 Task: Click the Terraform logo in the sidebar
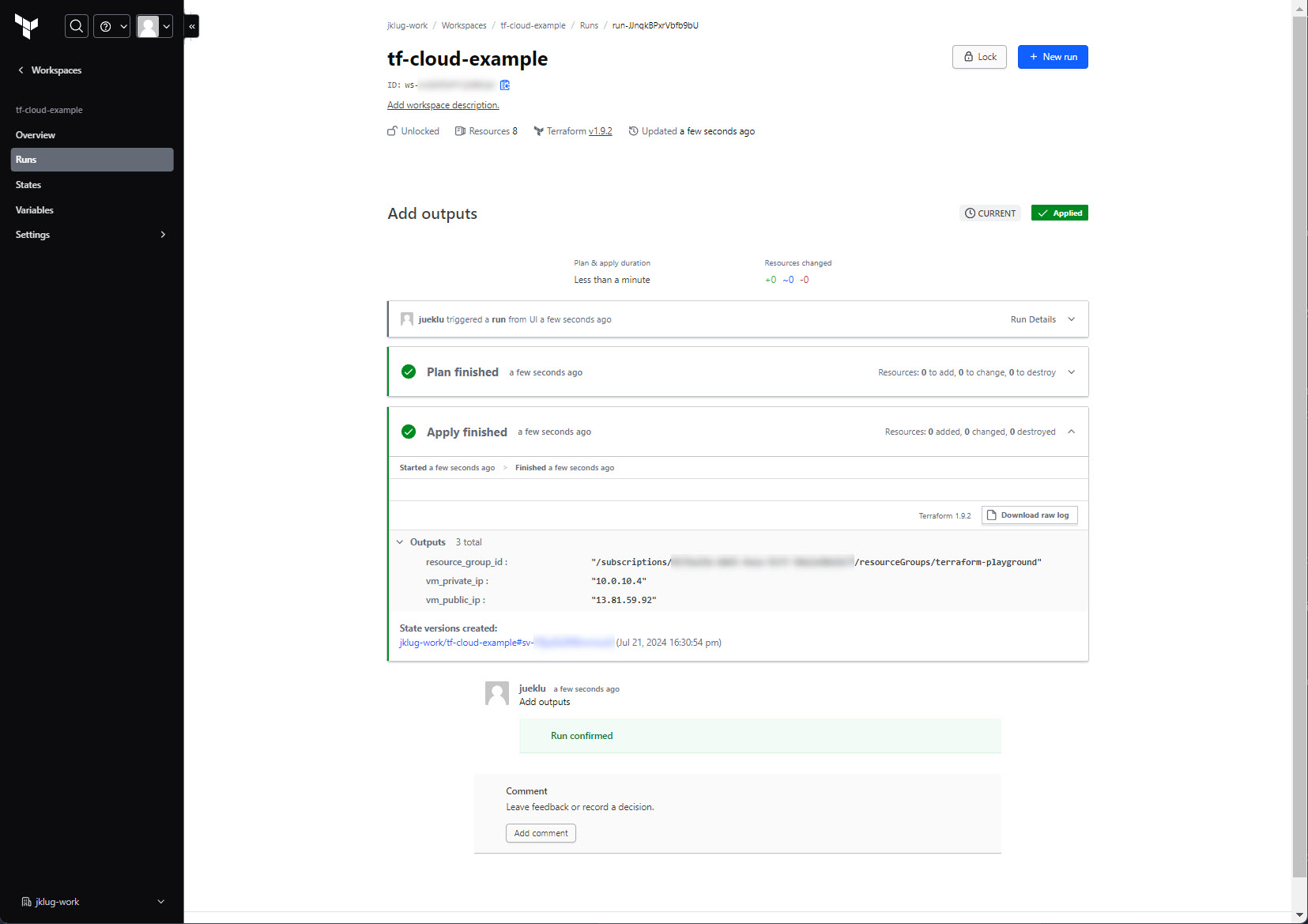[27, 27]
